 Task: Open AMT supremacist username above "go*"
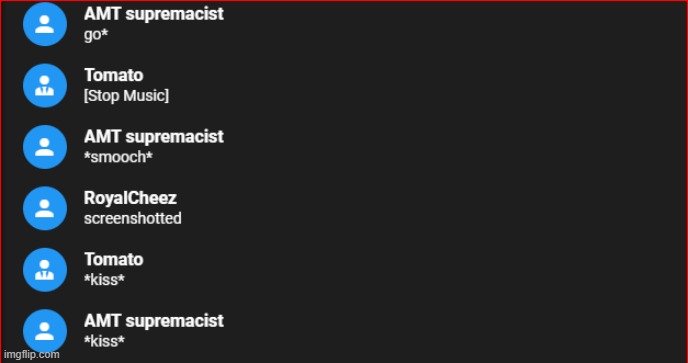tap(154, 14)
